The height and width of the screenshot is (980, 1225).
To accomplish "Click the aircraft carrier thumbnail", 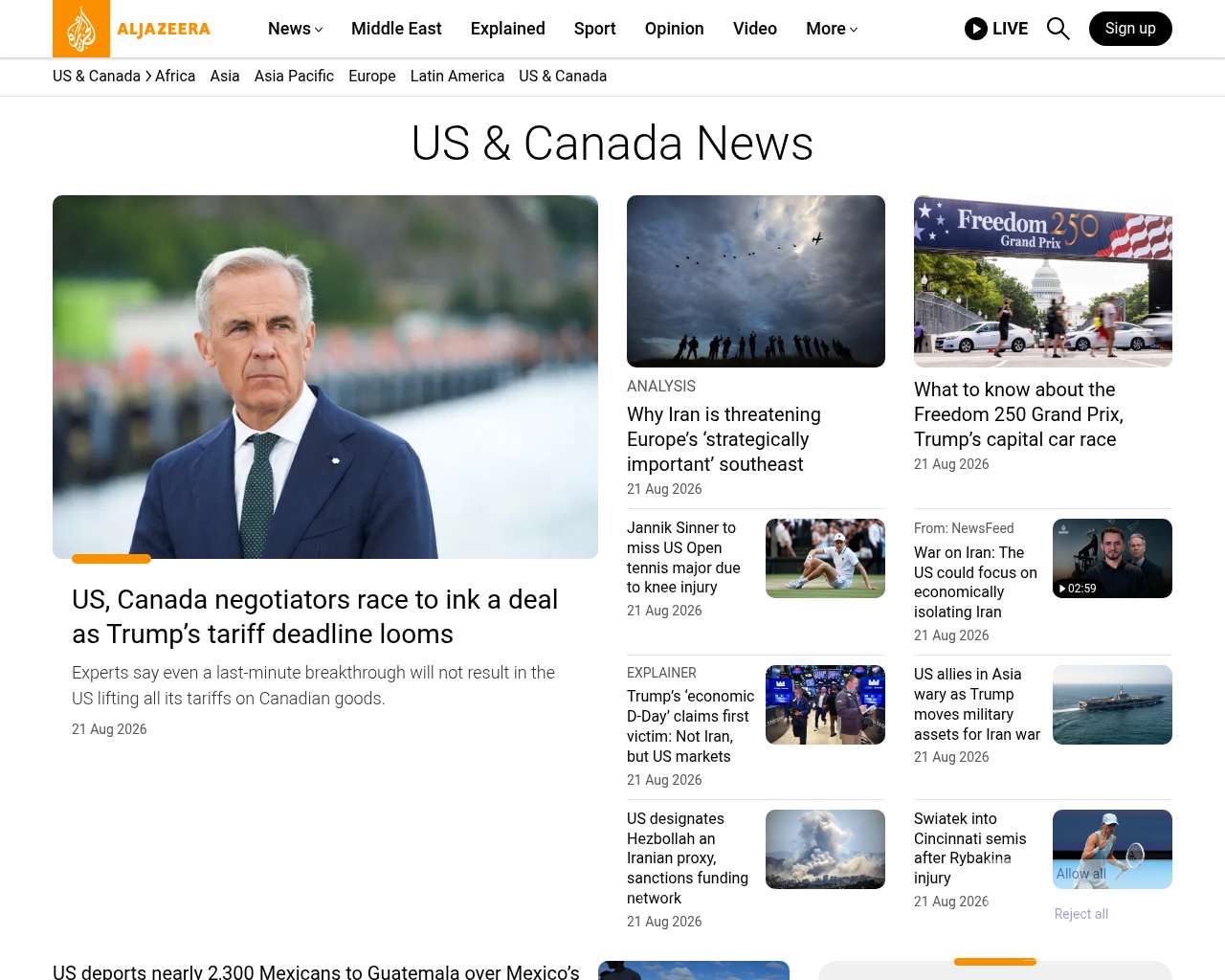I will coord(1112,705).
